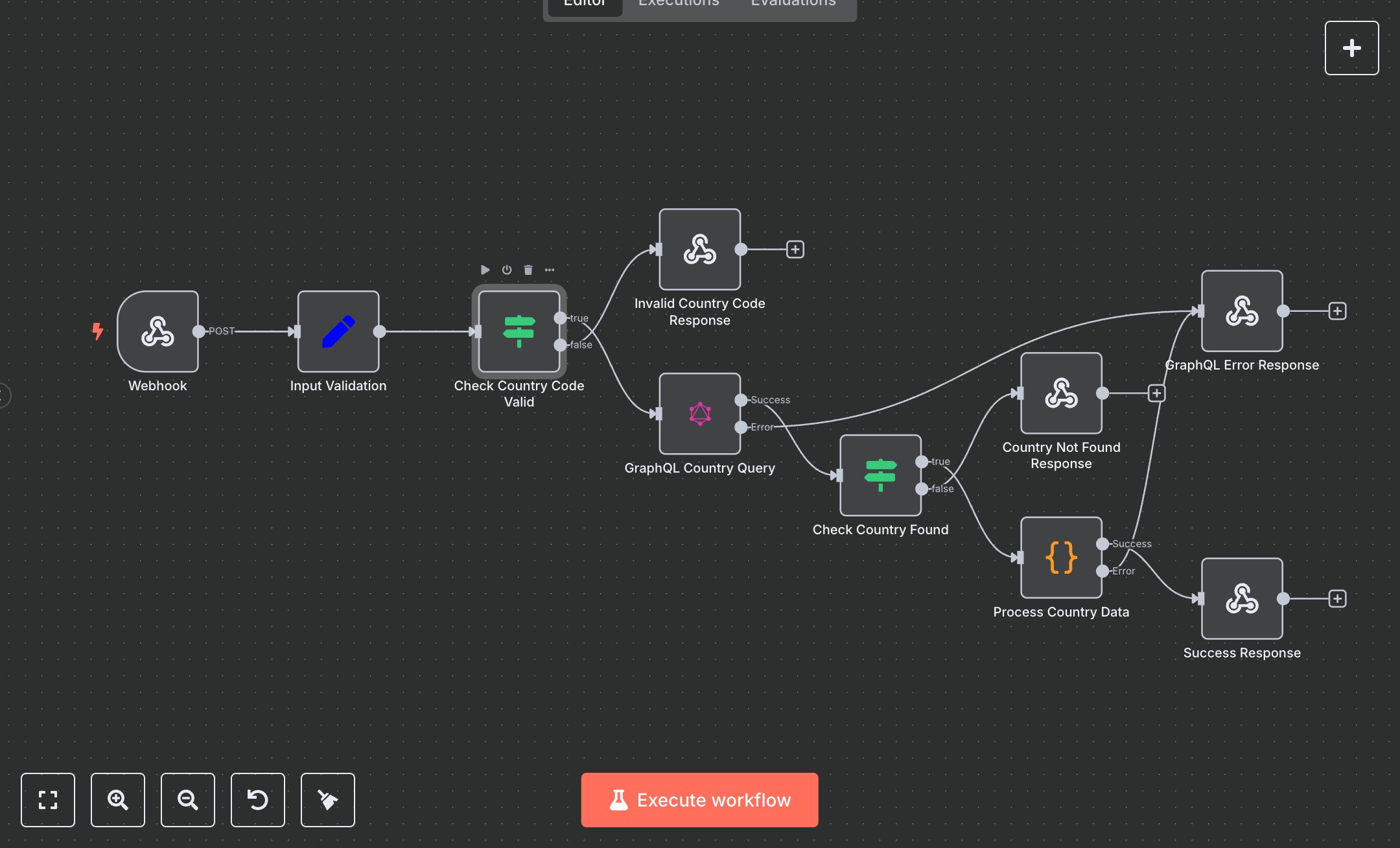The image size is (1400, 848).
Task: Select the Process Country Data code node
Action: pyautogui.click(x=1060, y=558)
